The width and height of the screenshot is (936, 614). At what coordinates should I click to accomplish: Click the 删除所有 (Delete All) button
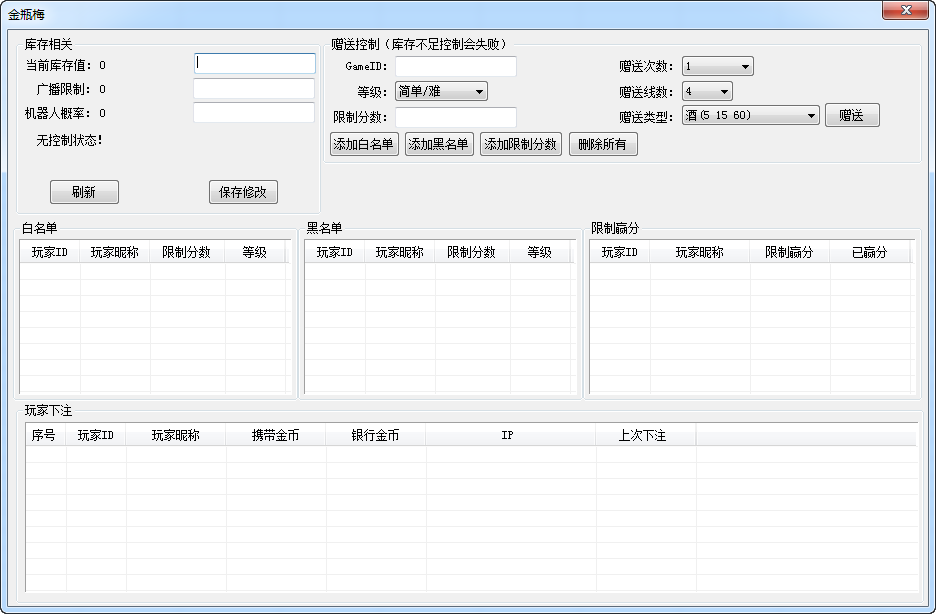coord(603,143)
